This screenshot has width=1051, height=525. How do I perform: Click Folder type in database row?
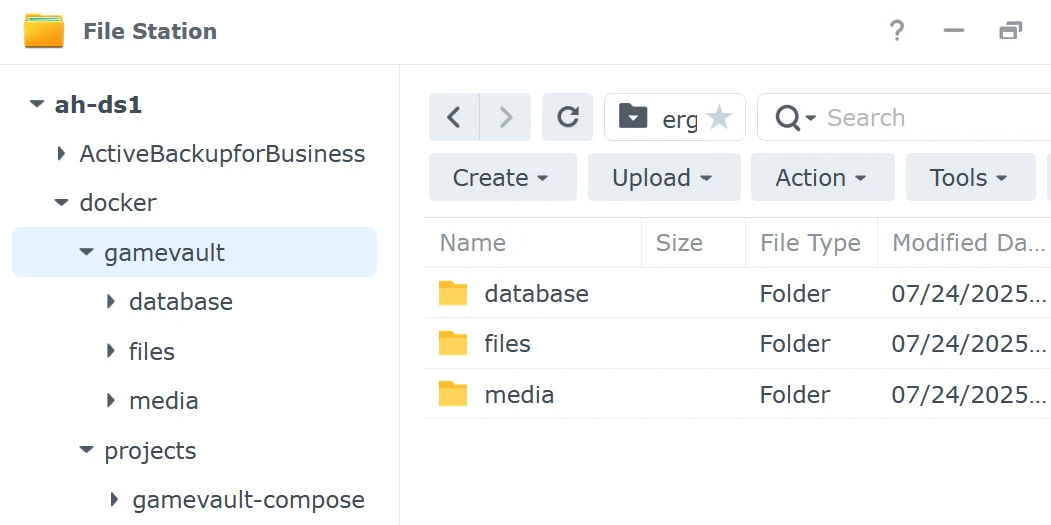[795, 294]
